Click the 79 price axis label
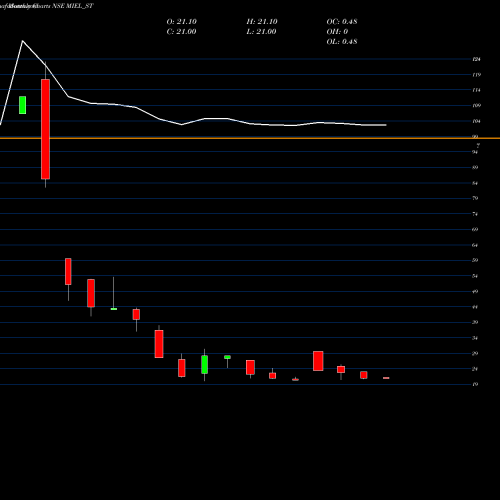The height and width of the screenshot is (500, 500). coord(475,198)
